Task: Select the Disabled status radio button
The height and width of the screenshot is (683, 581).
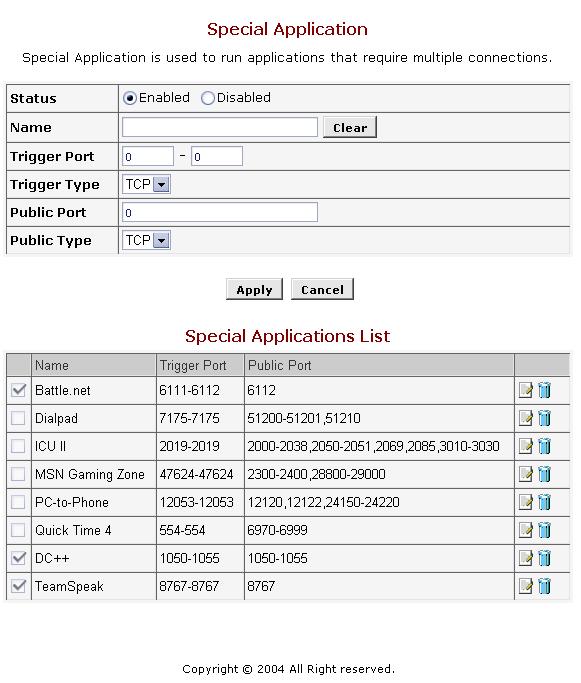Action: [208, 98]
